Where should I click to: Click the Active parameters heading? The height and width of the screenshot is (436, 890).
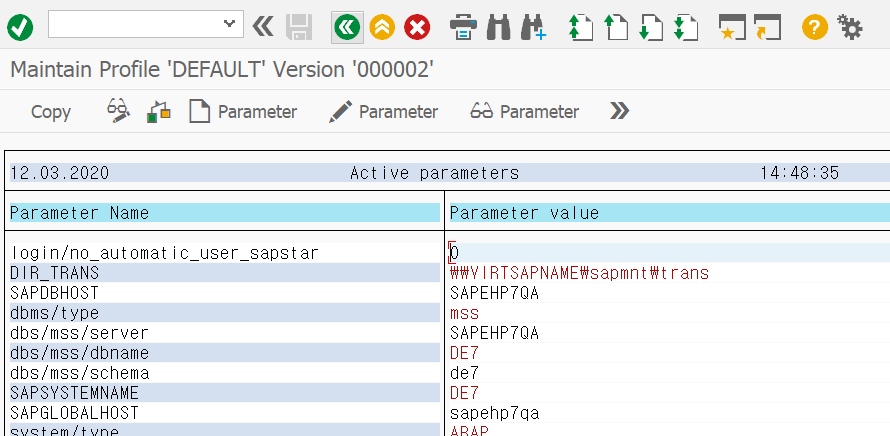[434, 173]
